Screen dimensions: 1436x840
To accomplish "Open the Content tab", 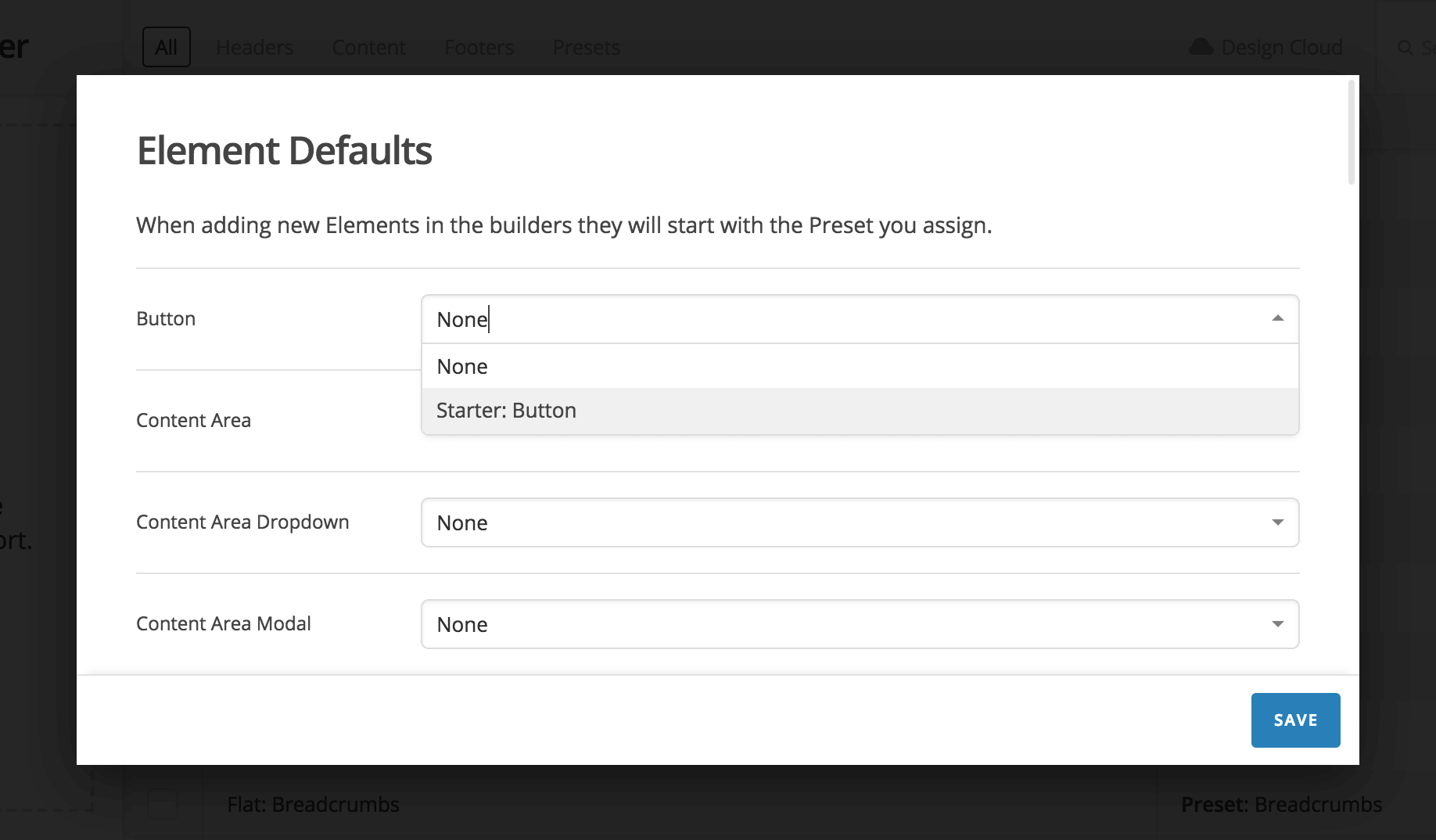I will (x=368, y=47).
